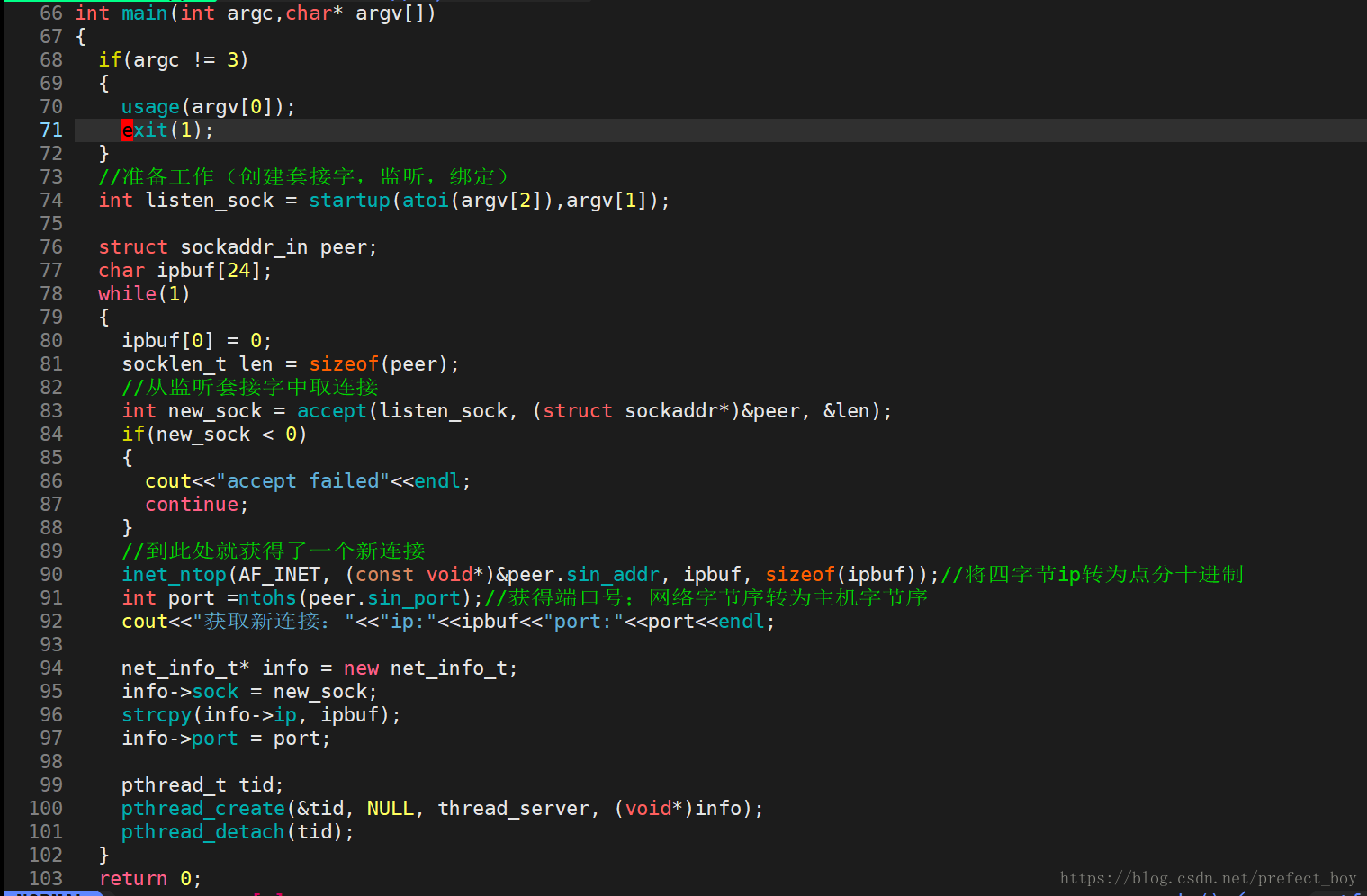Click the comment on line 82
The height and width of the screenshot is (896, 1367).
point(250,388)
